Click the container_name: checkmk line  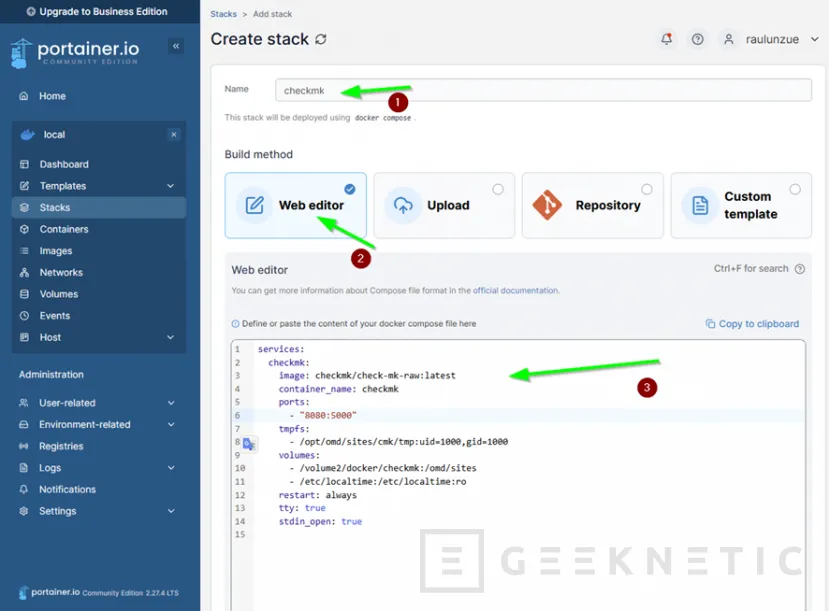click(x=338, y=389)
